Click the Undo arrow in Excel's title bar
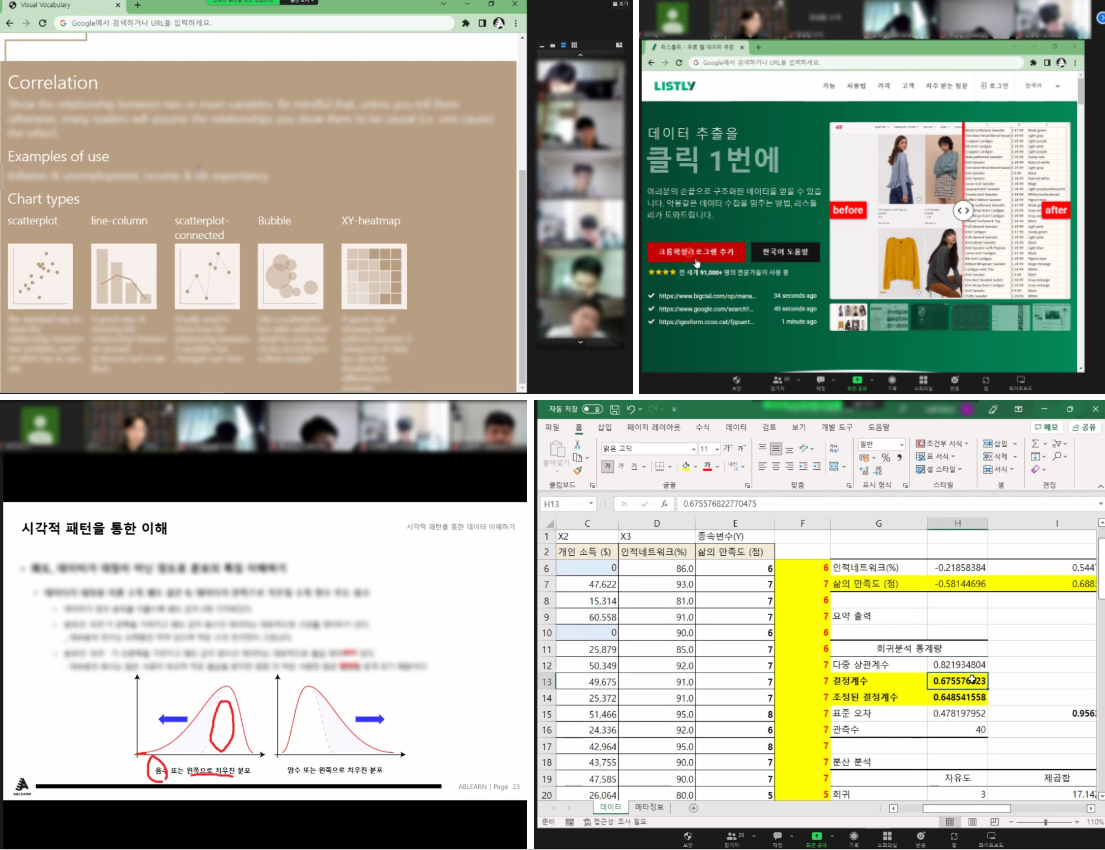The width and height of the screenshot is (1105, 850). pyautogui.click(x=631, y=409)
